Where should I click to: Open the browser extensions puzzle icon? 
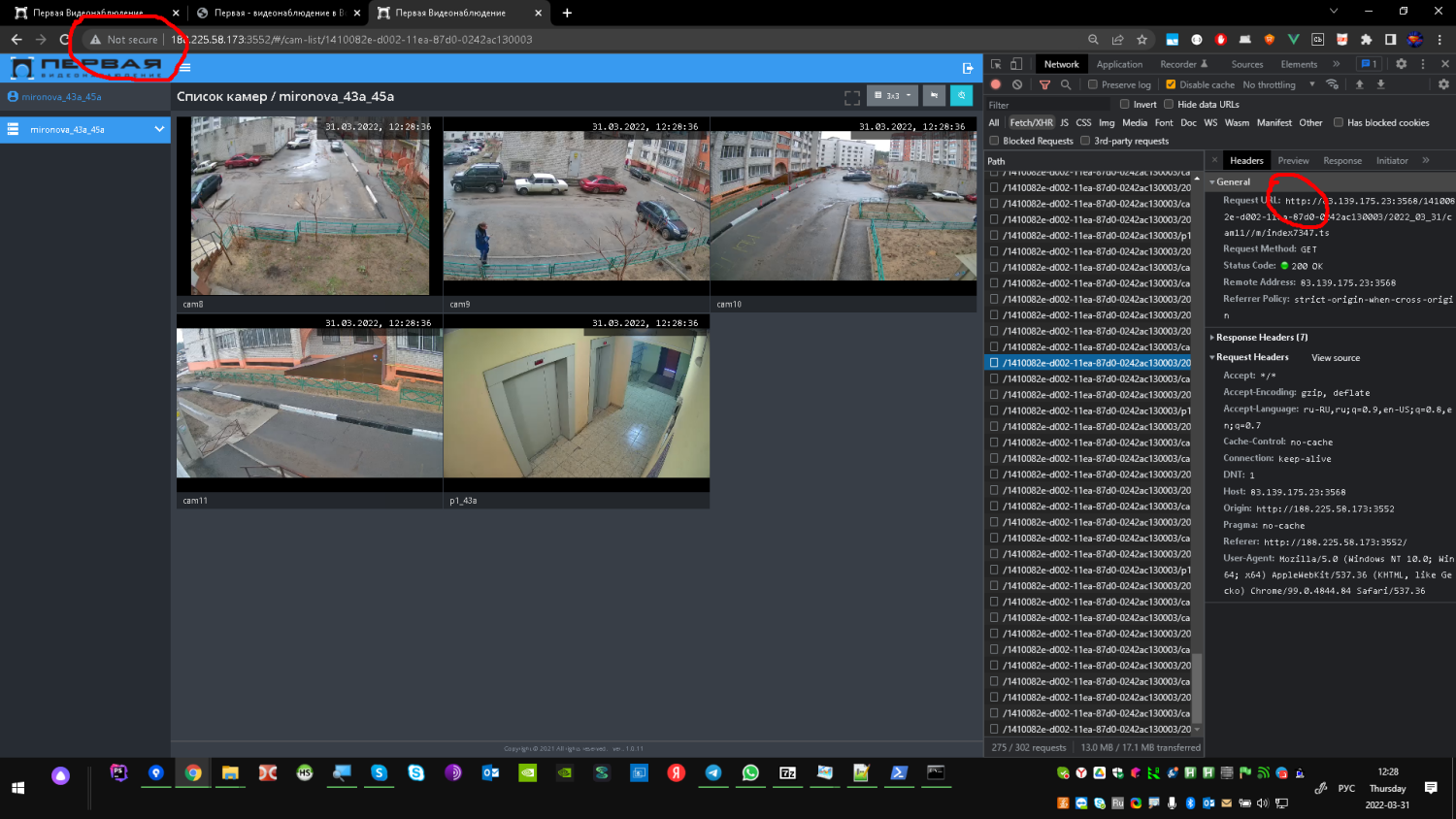tap(1366, 40)
